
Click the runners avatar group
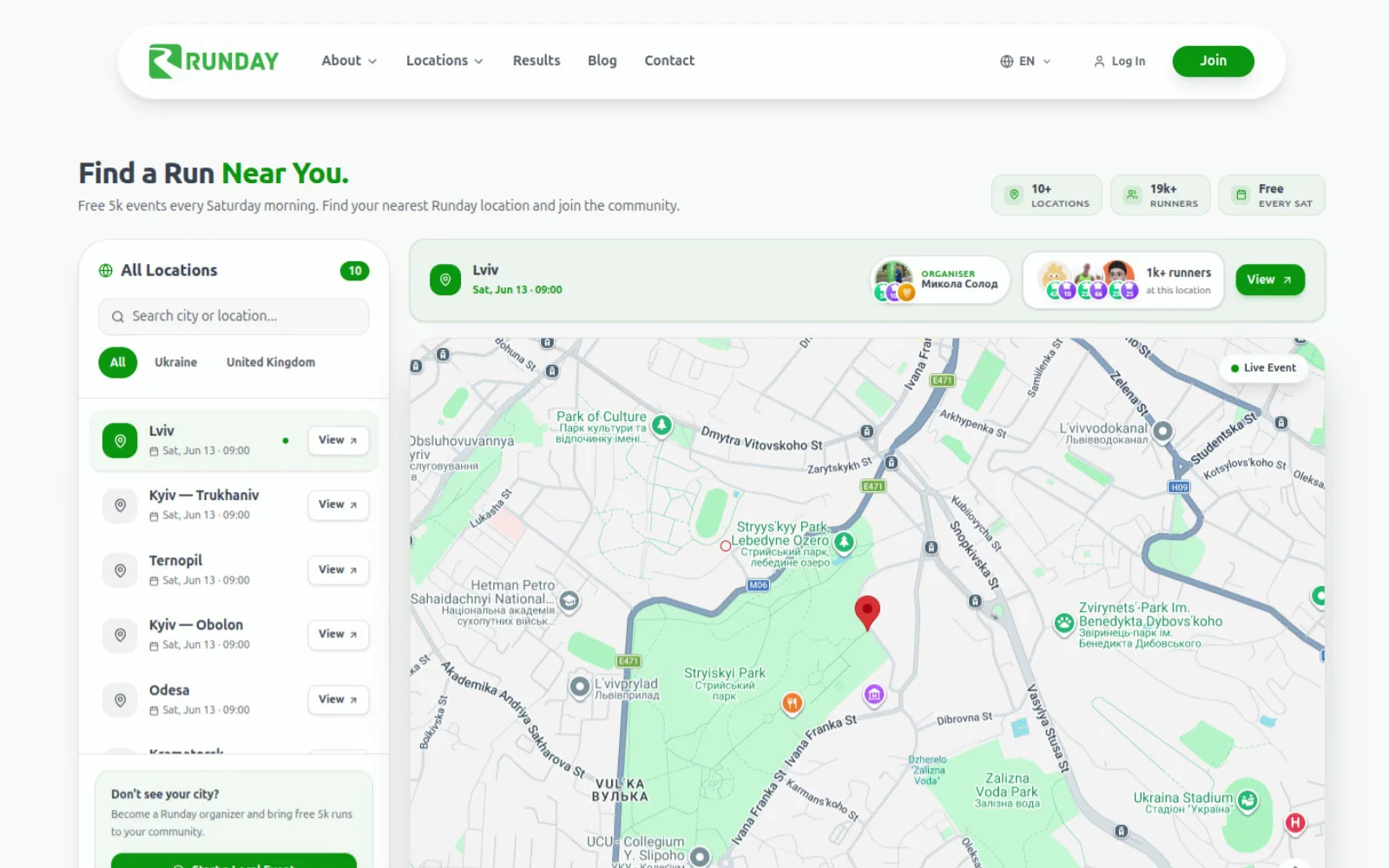point(1089,280)
